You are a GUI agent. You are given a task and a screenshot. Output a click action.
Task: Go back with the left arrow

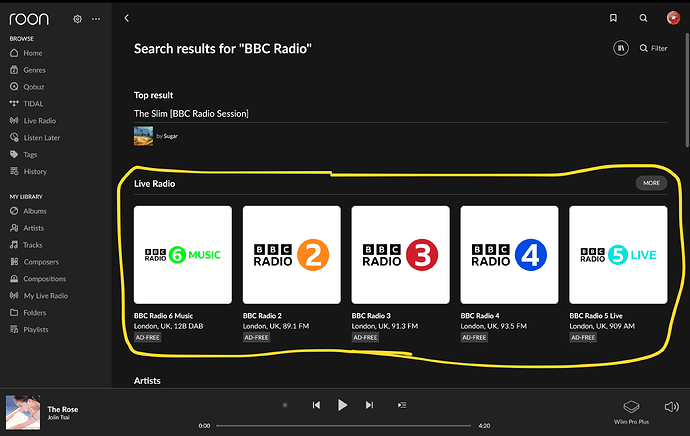[127, 18]
